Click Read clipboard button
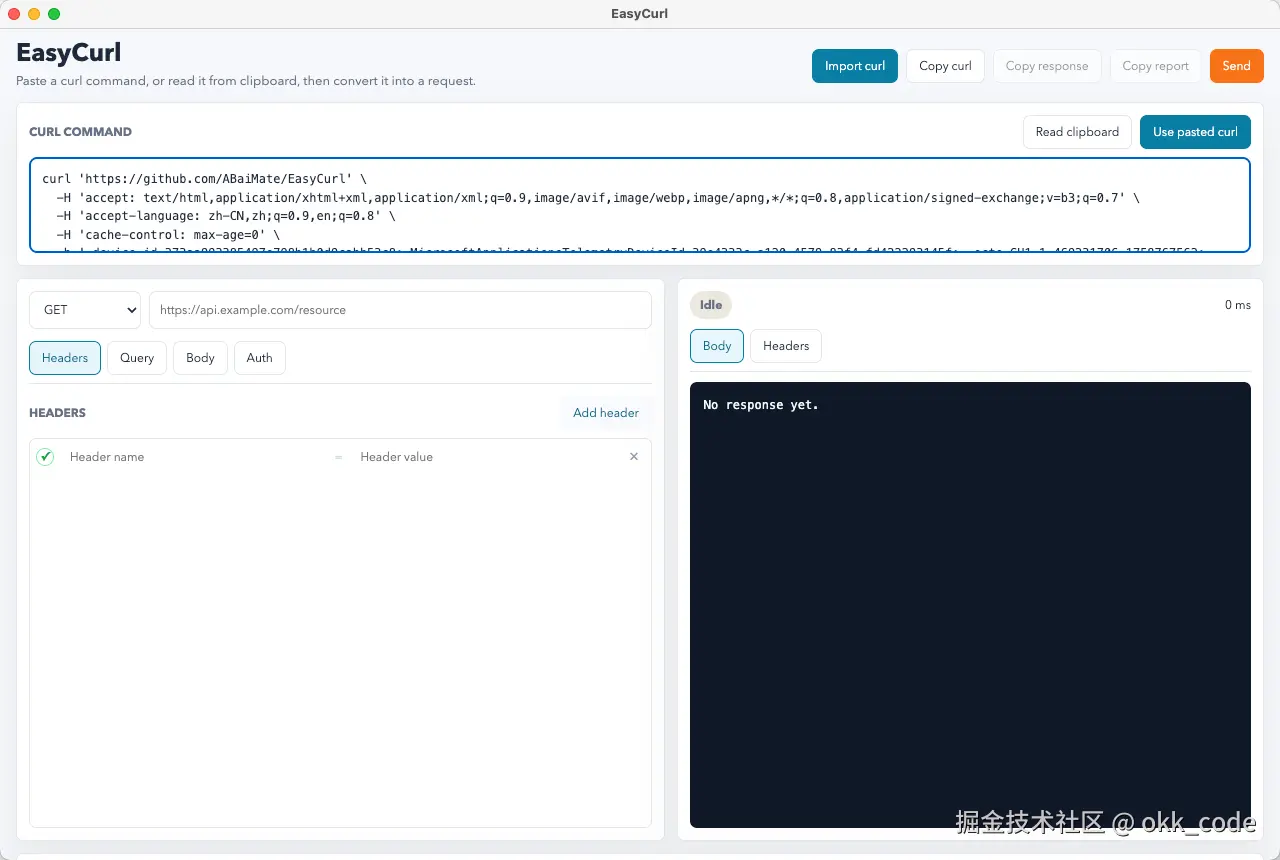The image size is (1280, 860). [x=1077, y=132]
